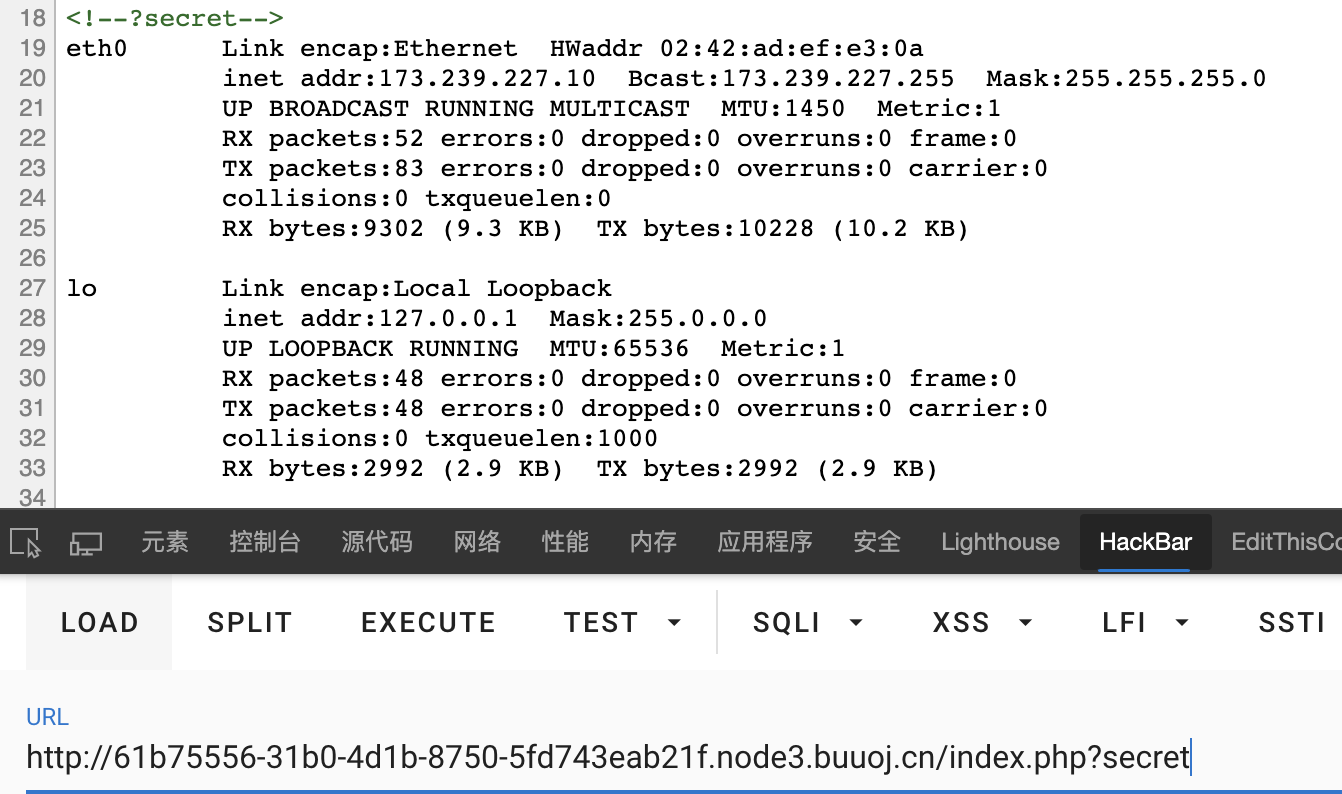Activate the inspect element picker icon
This screenshot has height=794, width=1342.
click(26, 543)
